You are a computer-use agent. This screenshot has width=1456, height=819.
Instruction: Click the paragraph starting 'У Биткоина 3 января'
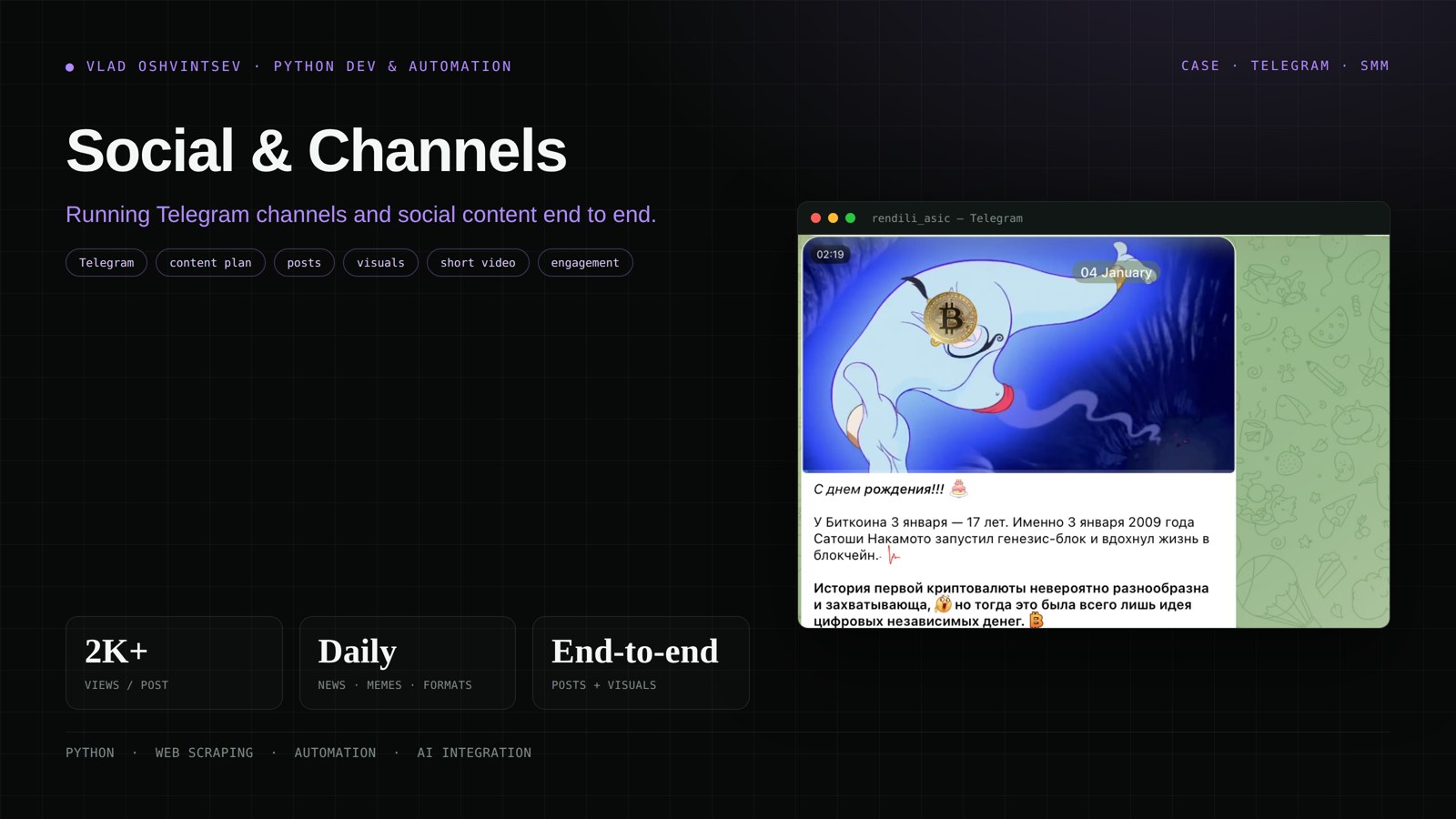click(1011, 539)
